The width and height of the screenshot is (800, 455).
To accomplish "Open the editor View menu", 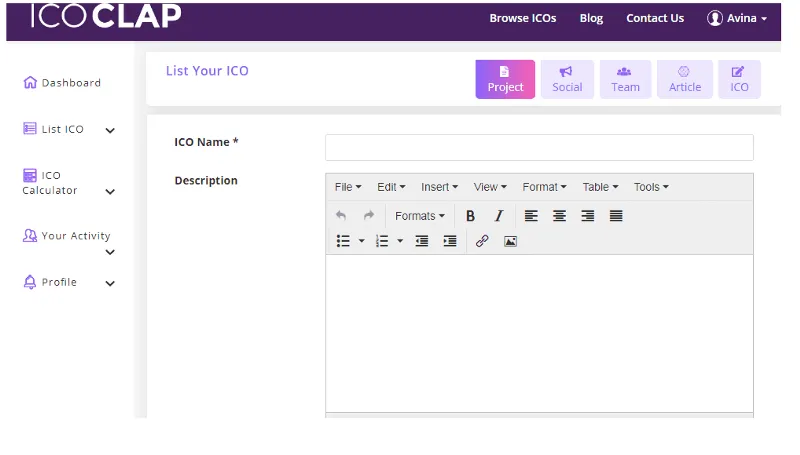I will pos(490,187).
